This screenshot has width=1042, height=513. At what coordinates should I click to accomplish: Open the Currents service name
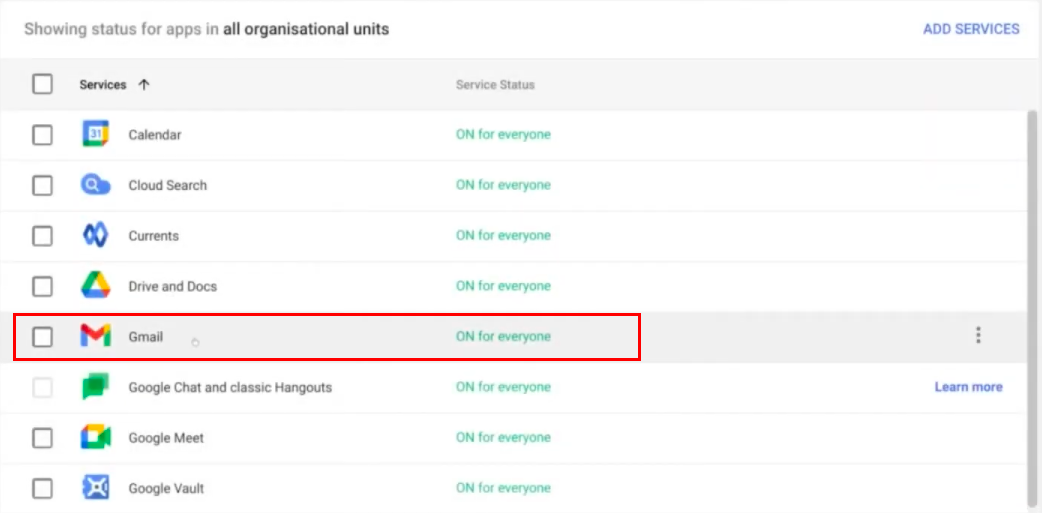click(154, 236)
